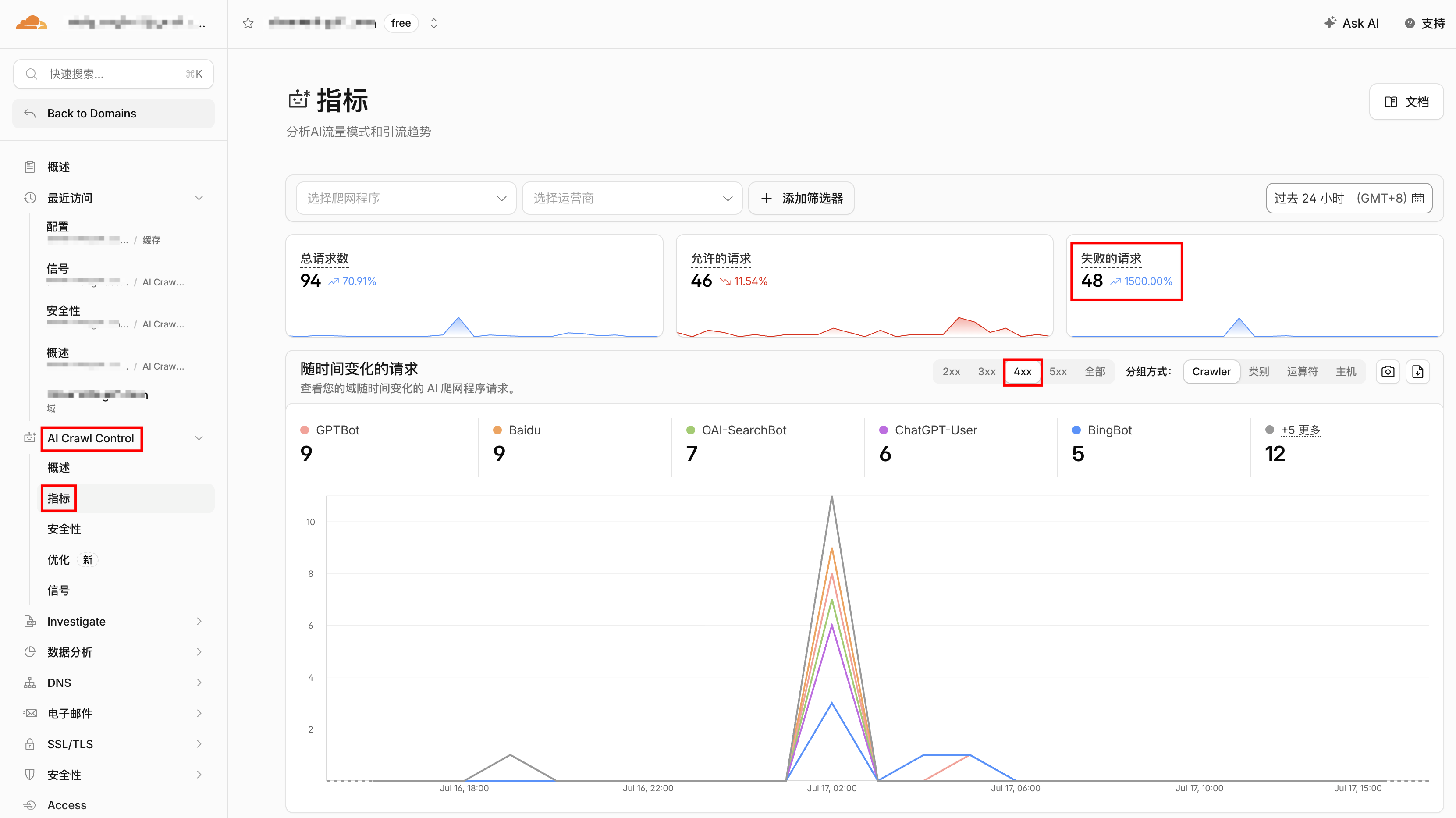Click the 允许的请求 metric label
The image size is (1456, 818).
coord(721,258)
